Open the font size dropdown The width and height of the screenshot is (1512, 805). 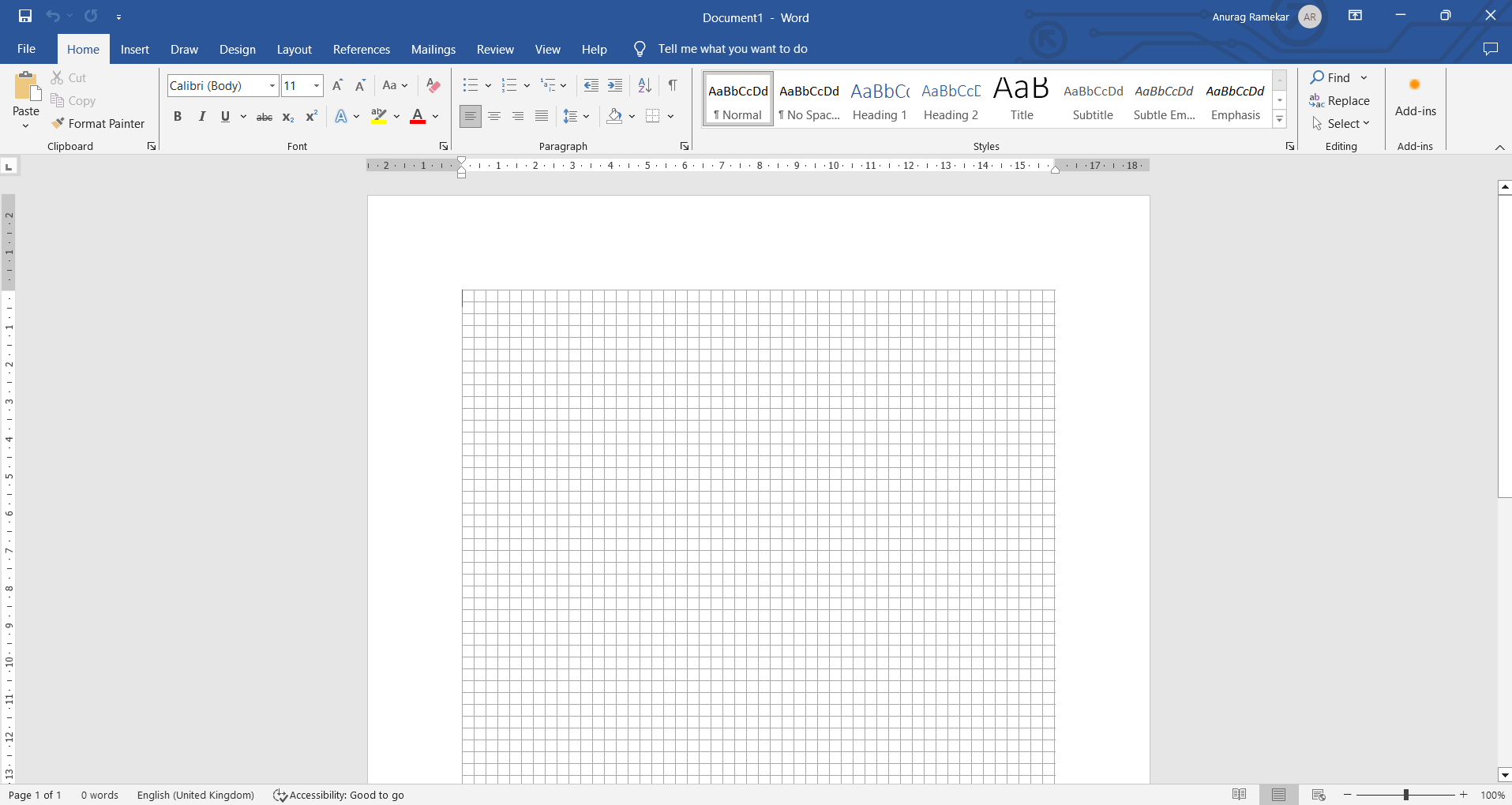(317, 85)
